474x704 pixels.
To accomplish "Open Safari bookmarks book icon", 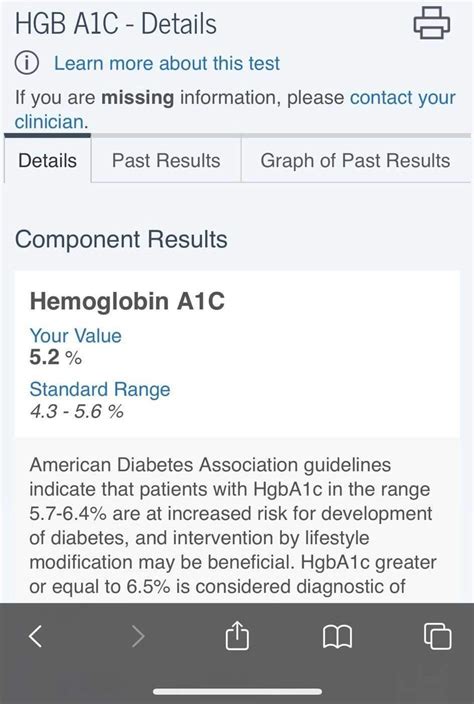I will [338, 637].
